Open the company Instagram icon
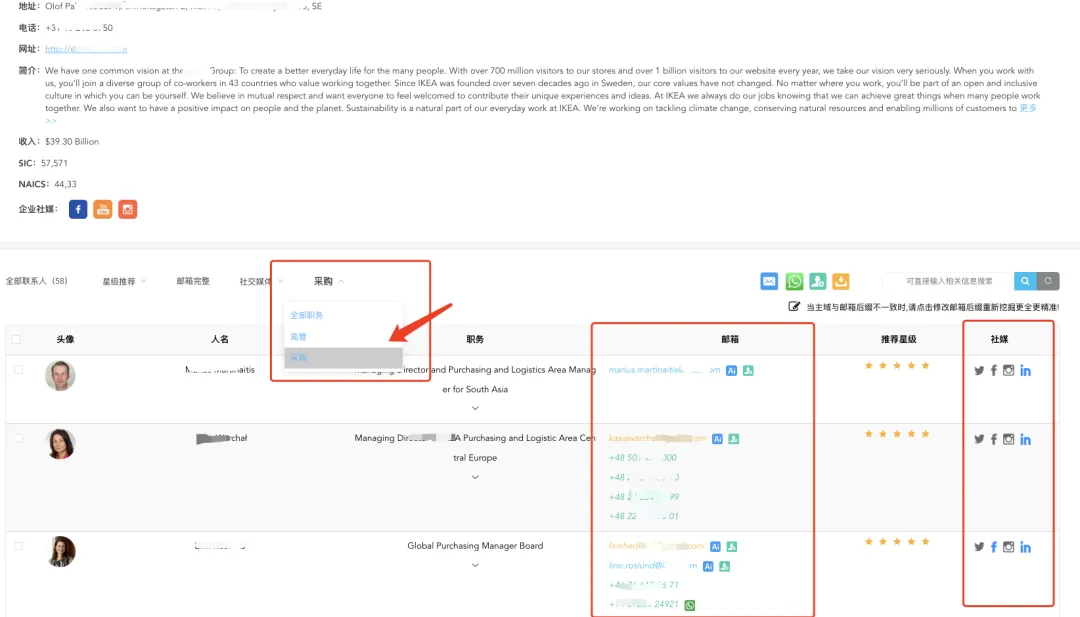This screenshot has width=1080, height=617. [128, 209]
